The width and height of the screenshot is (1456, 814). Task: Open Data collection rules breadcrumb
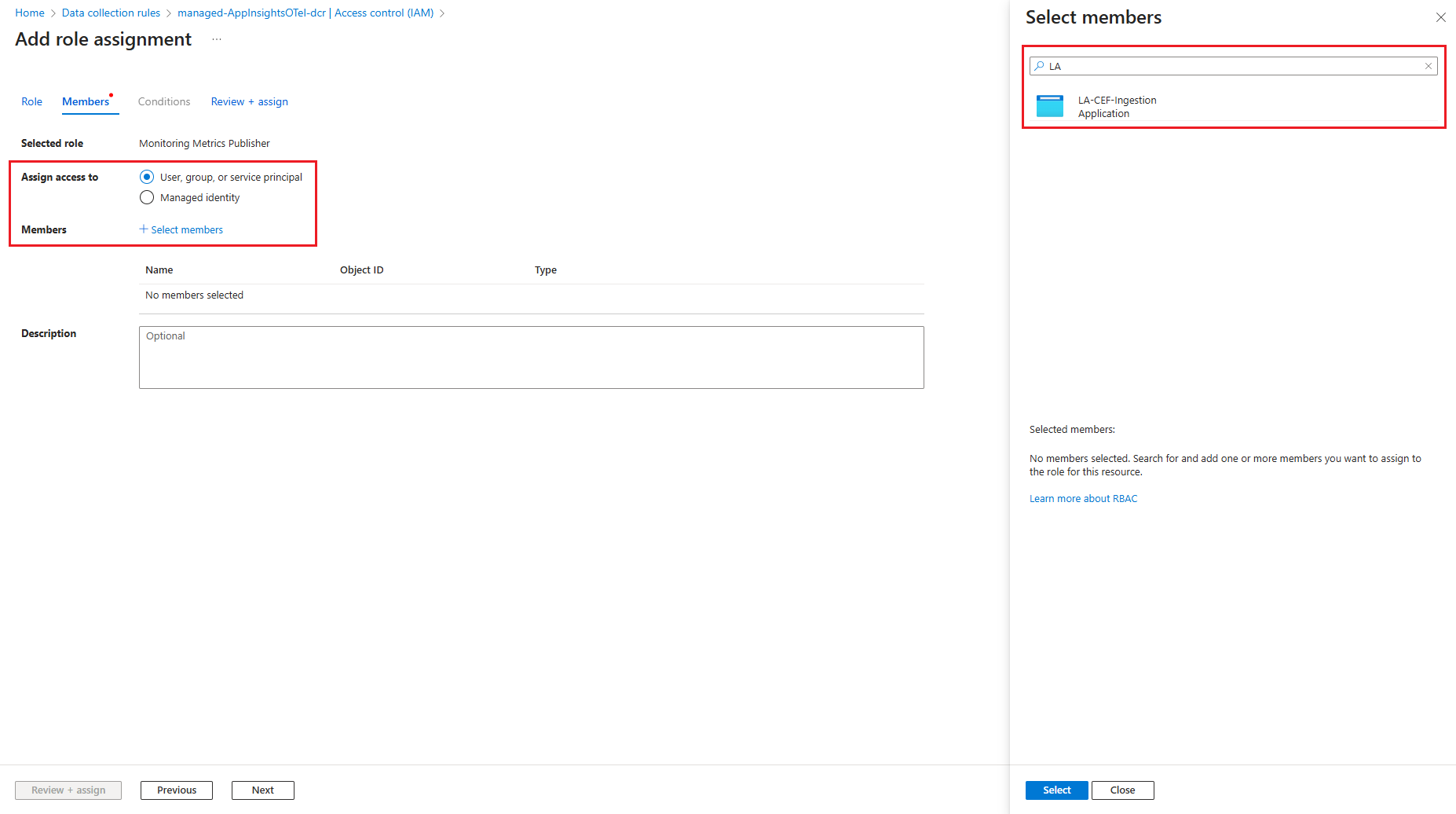[x=111, y=13]
